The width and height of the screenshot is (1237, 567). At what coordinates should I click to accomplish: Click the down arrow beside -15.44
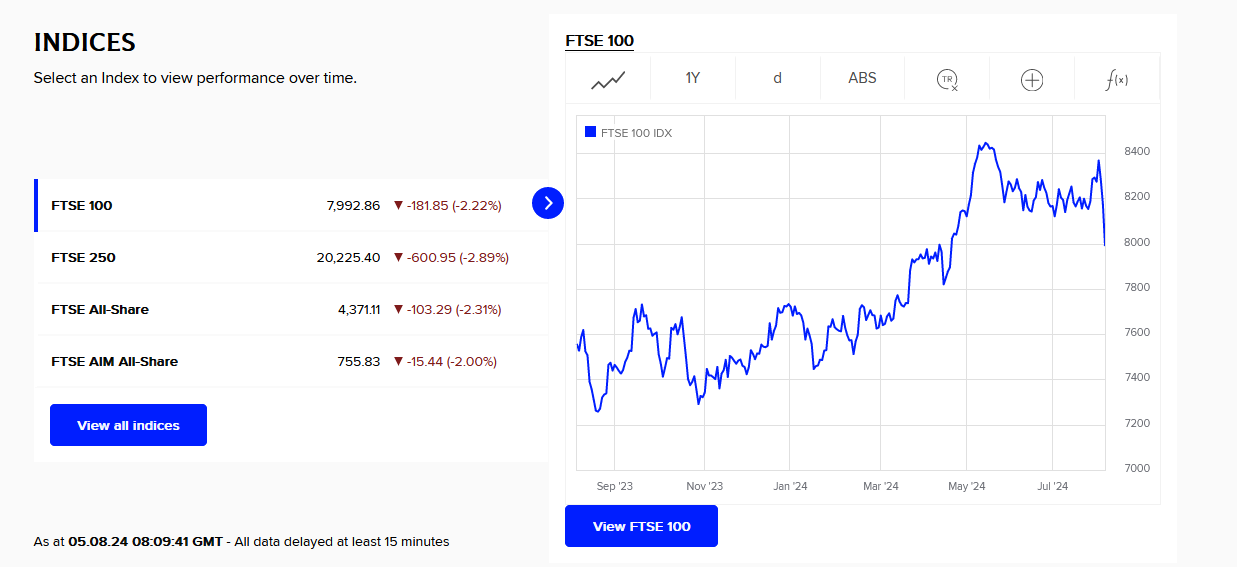tap(398, 361)
